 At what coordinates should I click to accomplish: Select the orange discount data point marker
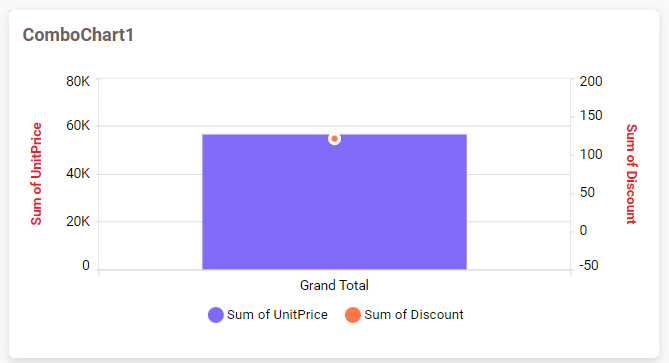[x=334, y=139]
